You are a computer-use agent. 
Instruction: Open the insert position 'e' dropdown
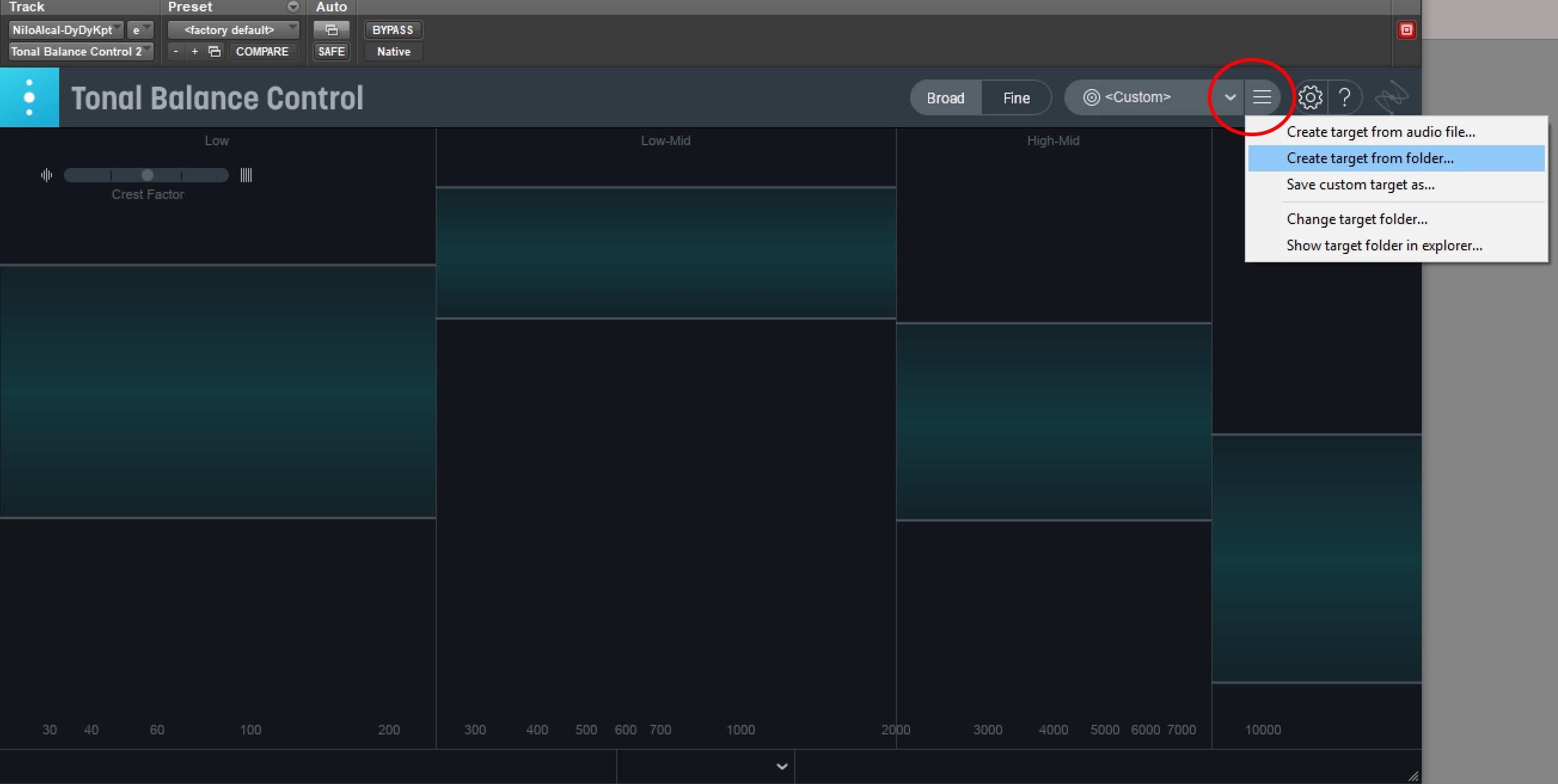tap(140, 30)
